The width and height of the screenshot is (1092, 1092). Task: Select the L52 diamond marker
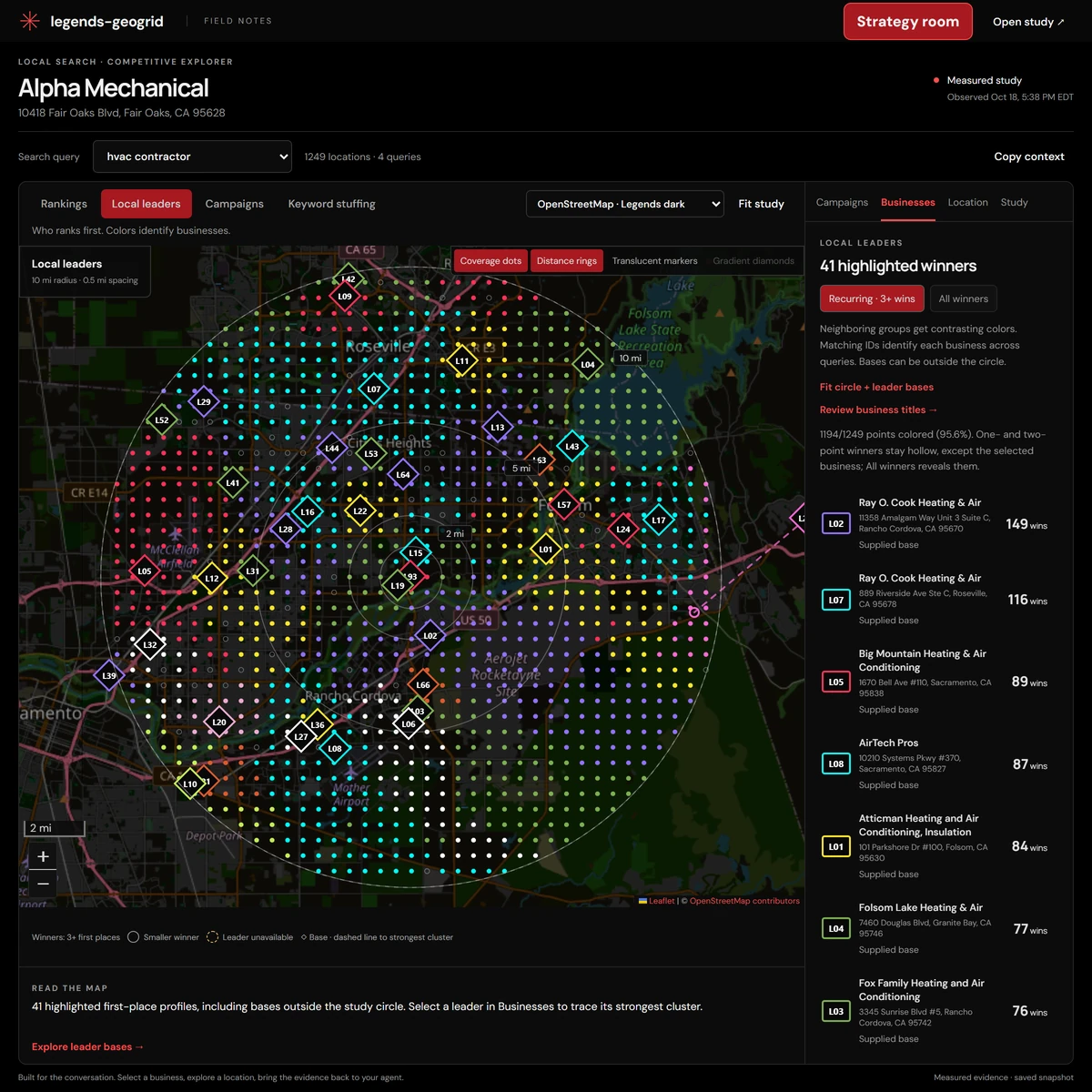(162, 420)
